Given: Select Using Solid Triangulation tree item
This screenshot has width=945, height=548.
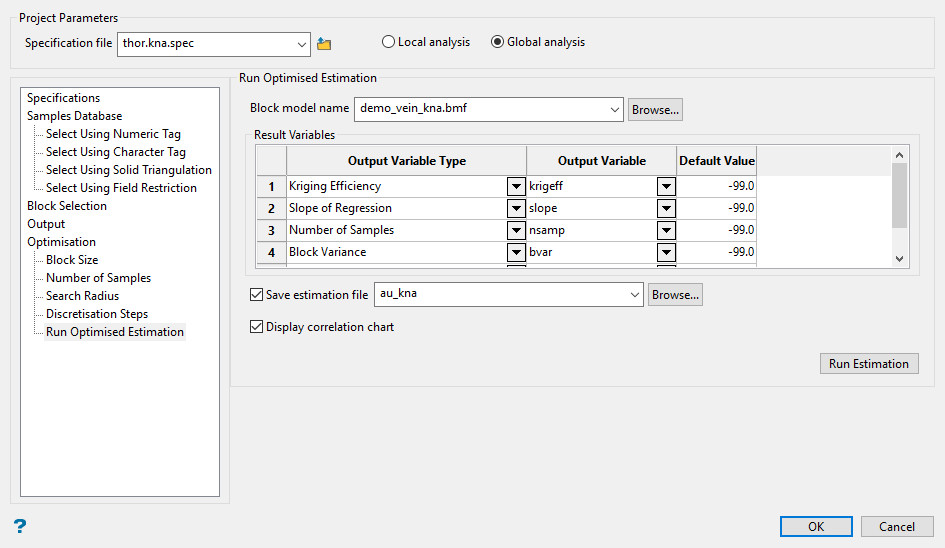Looking at the screenshot, I should point(128,170).
